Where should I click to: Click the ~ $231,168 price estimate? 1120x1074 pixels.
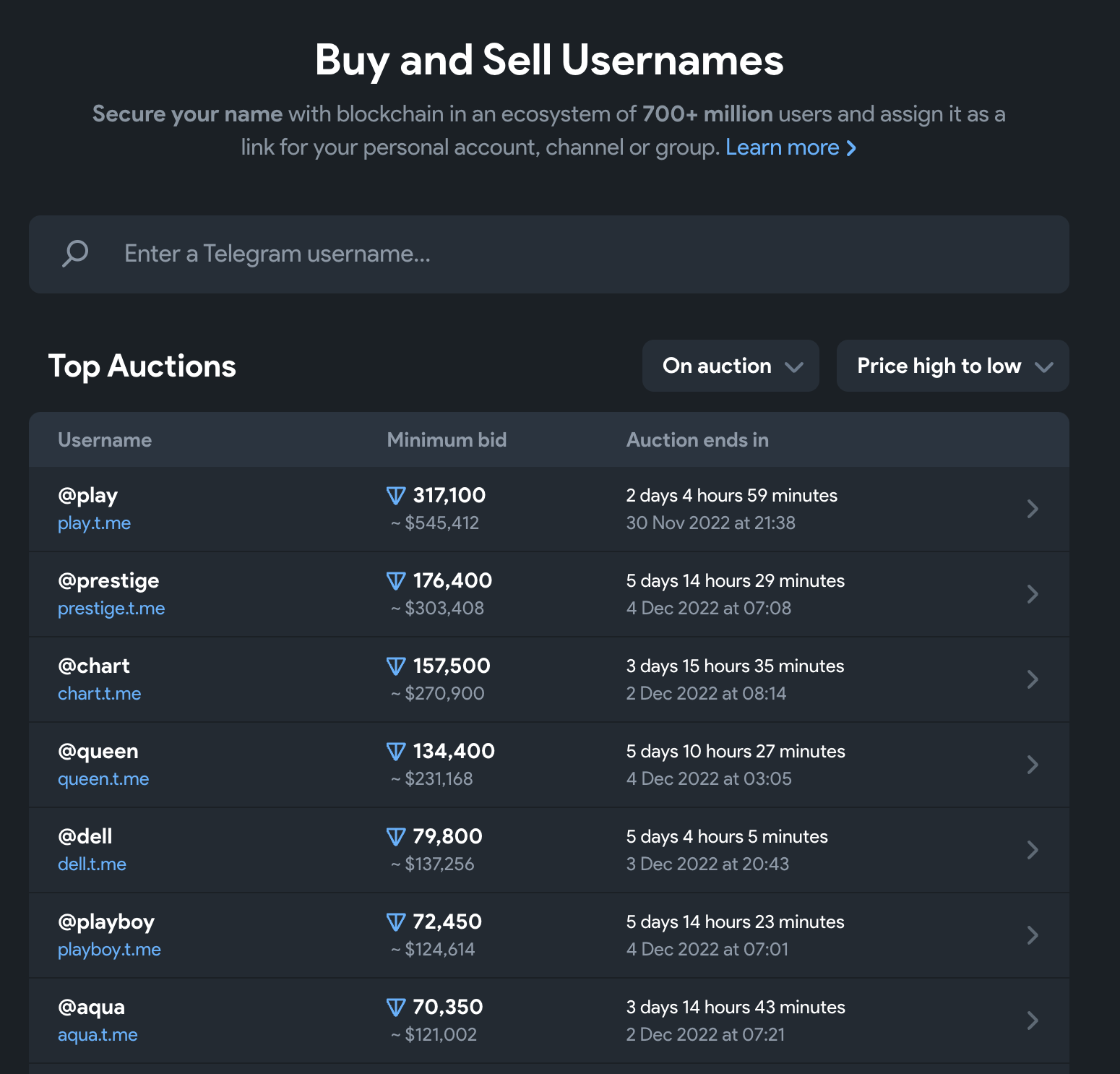(431, 779)
